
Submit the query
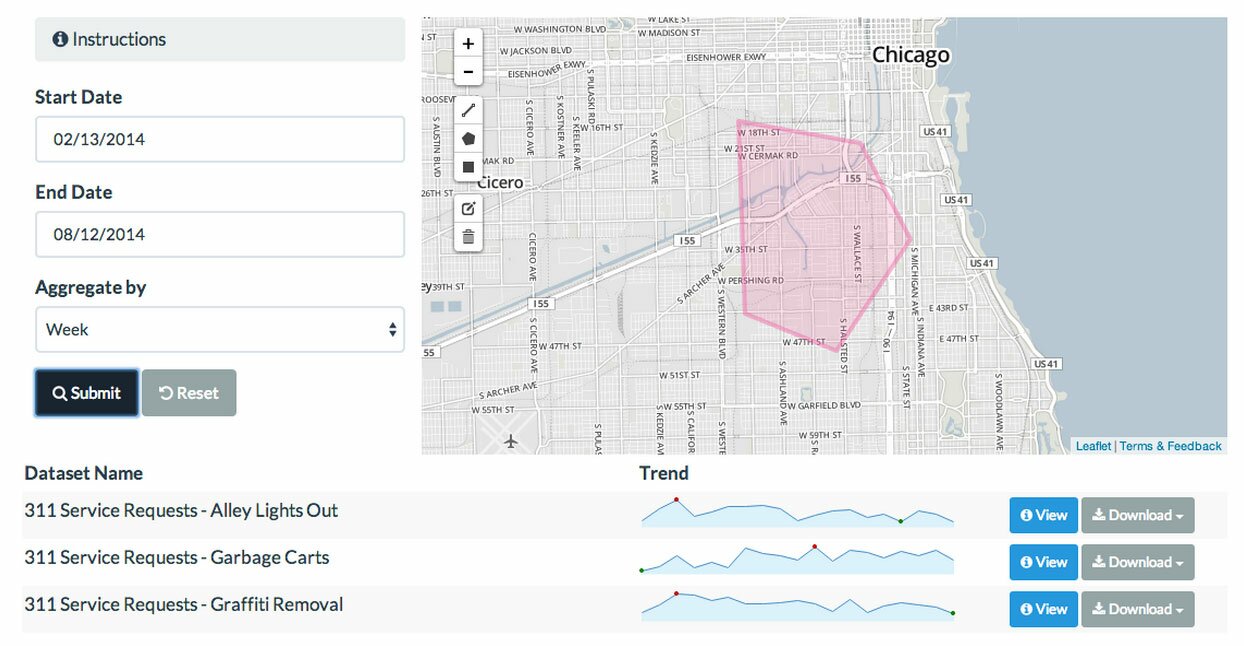click(x=86, y=393)
